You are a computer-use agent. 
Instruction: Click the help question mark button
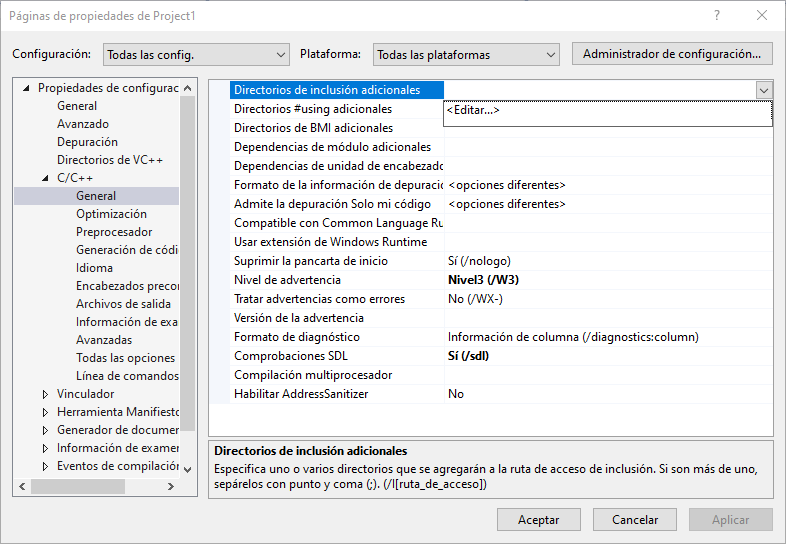(x=717, y=16)
